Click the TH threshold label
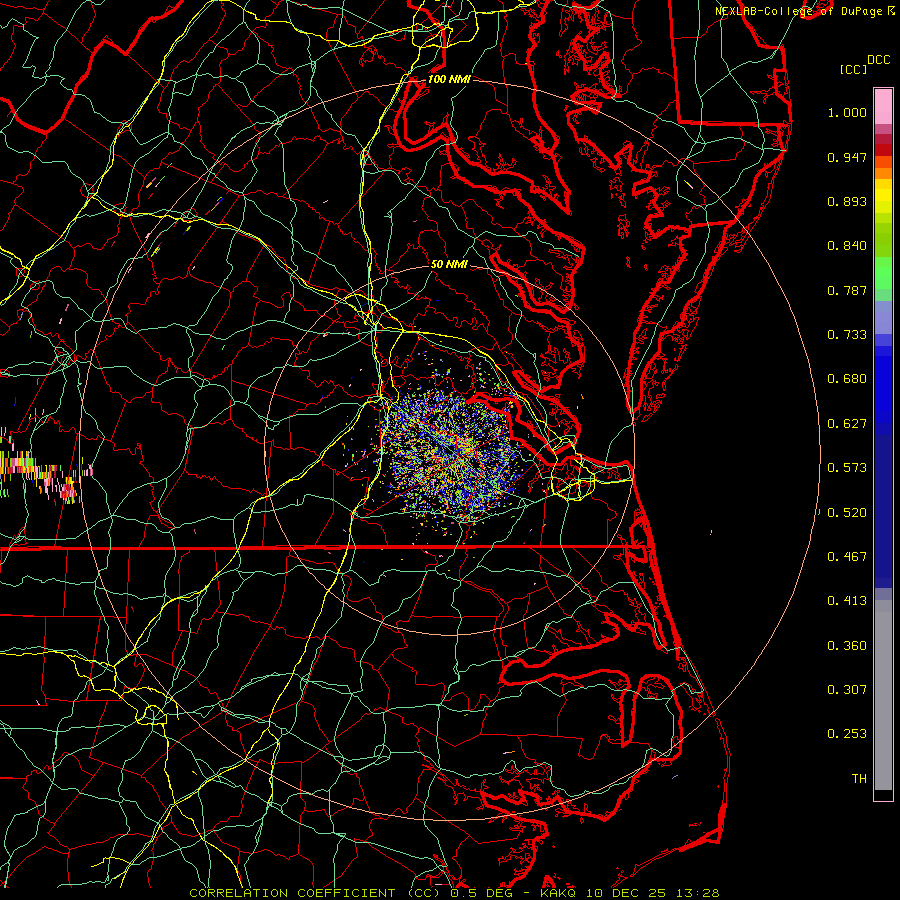The width and height of the screenshot is (900, 900). (x=859, y=779)
